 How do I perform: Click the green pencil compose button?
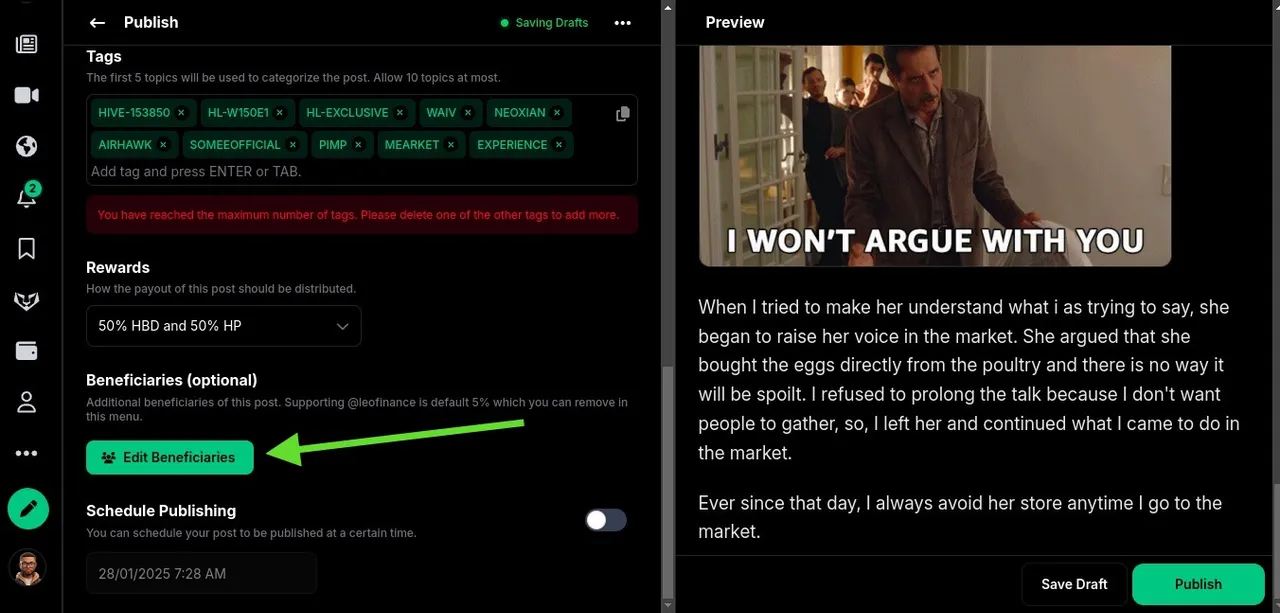click(x=28, y=509)
